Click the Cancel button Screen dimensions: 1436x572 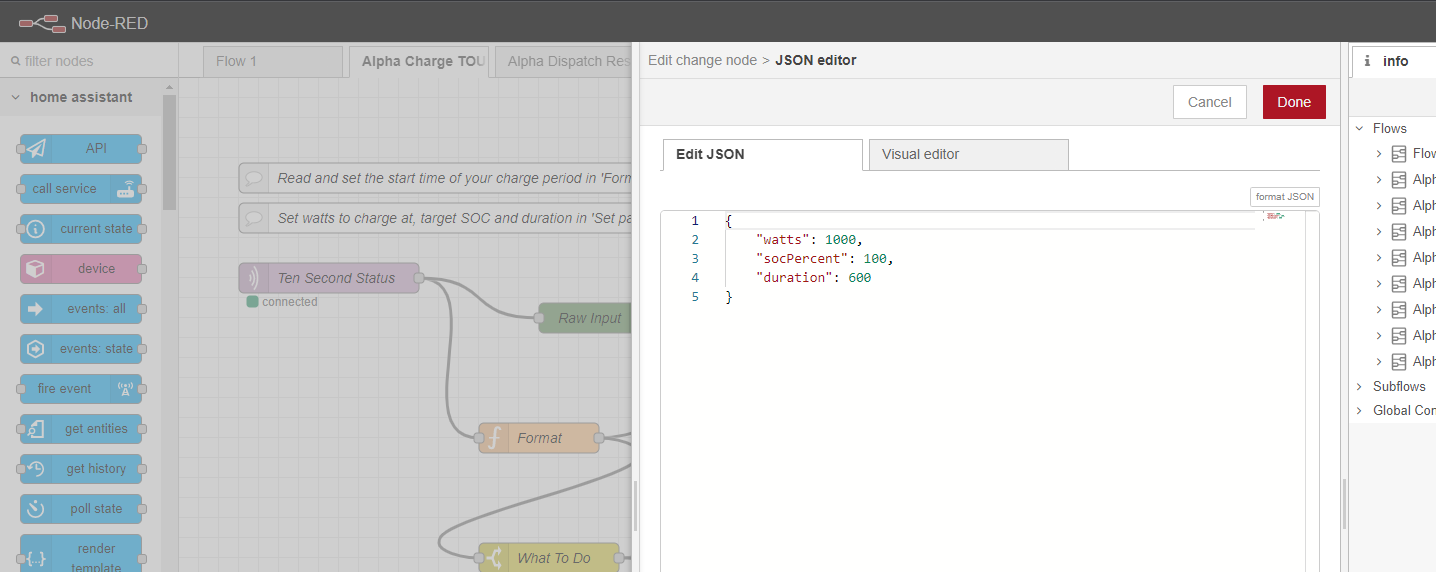point(1209,102)
